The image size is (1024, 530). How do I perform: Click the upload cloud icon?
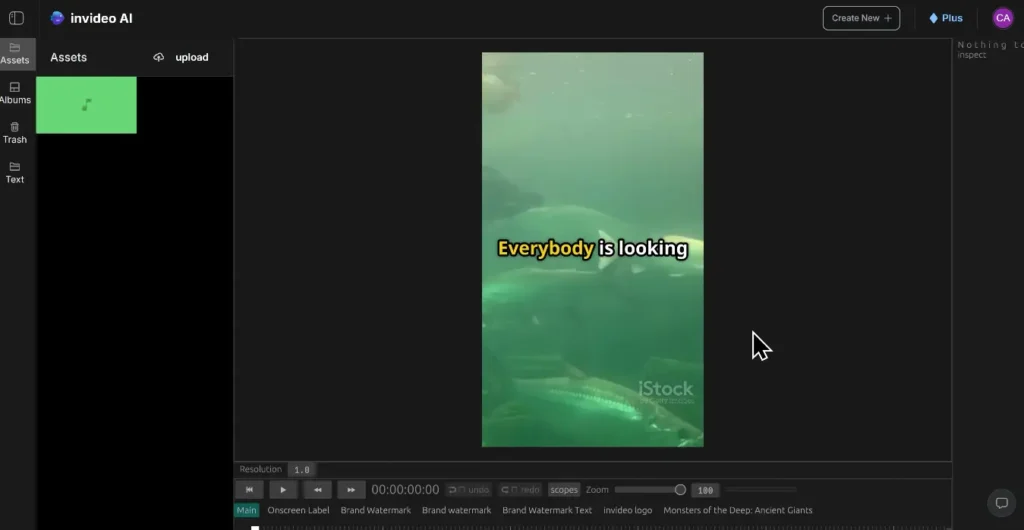159,57
